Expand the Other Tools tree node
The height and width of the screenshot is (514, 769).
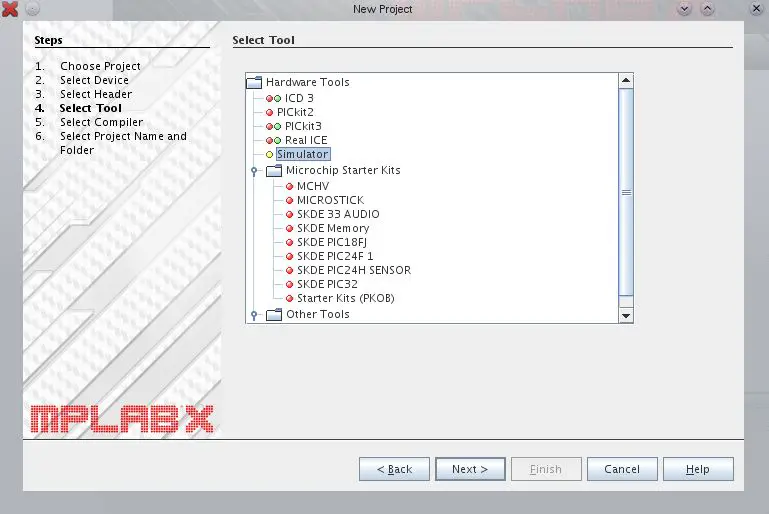[x=254, y=315]
